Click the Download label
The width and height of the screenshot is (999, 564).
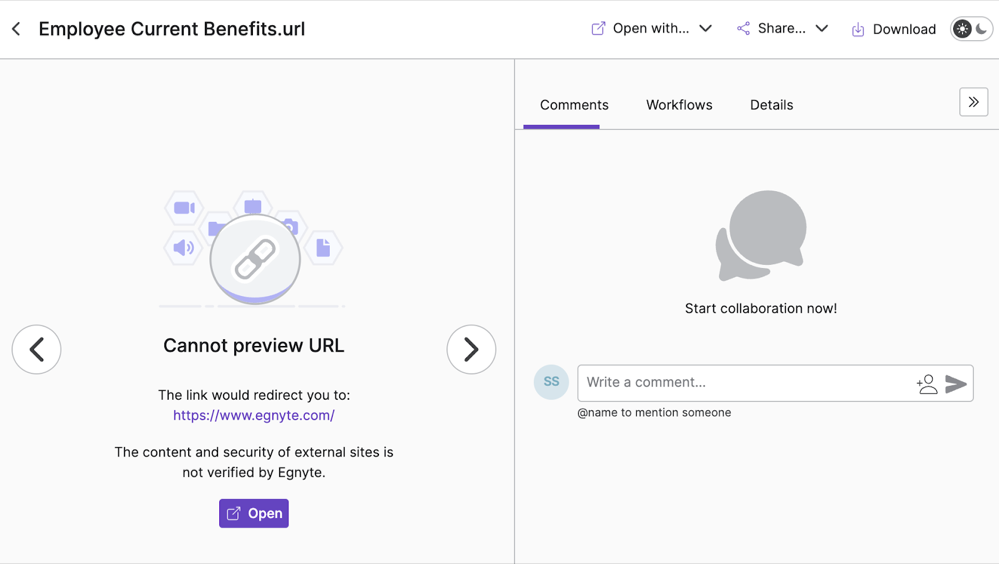(904, 29)
